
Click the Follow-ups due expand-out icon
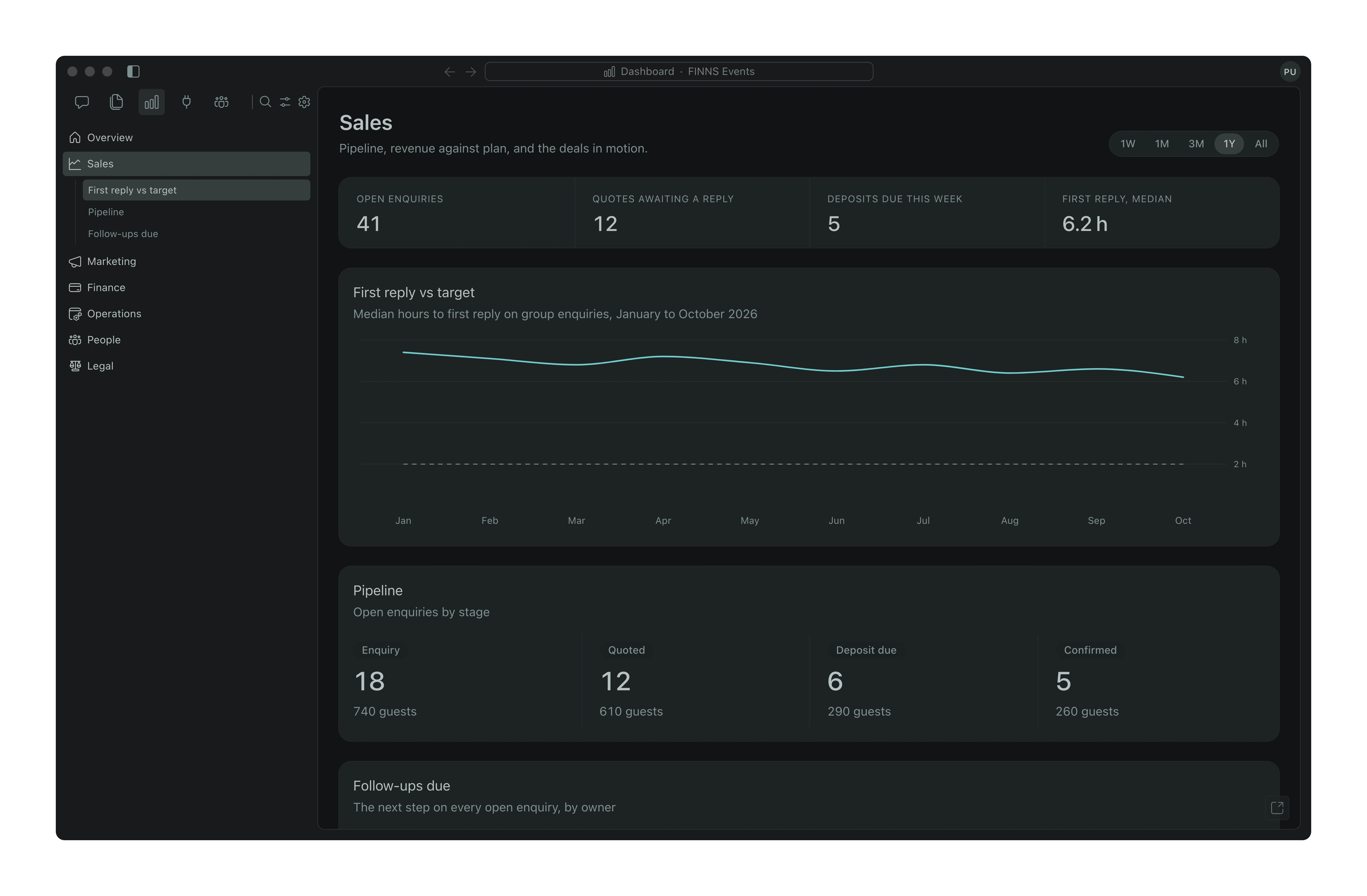[1277, 808]
